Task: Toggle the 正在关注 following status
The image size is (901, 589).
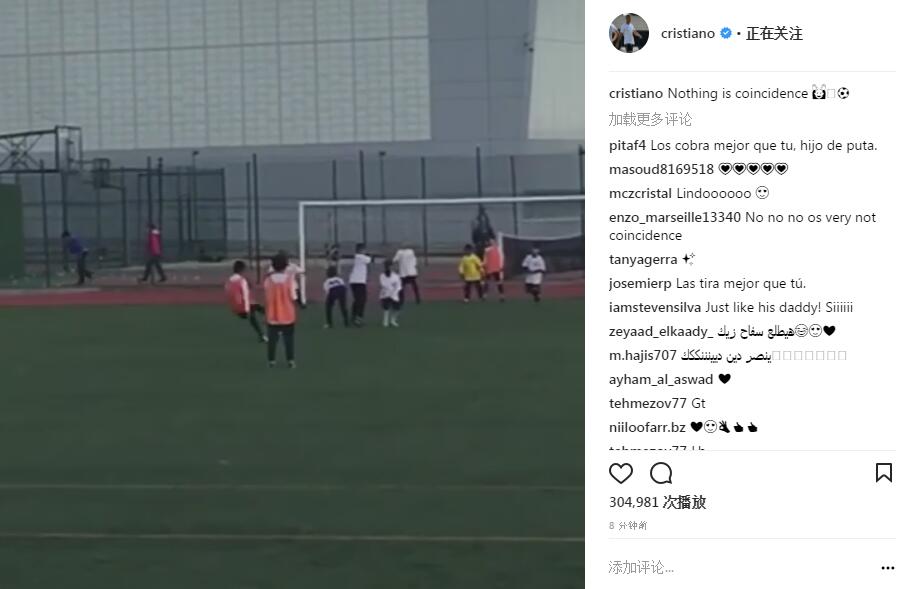Action: coord(773,33)
